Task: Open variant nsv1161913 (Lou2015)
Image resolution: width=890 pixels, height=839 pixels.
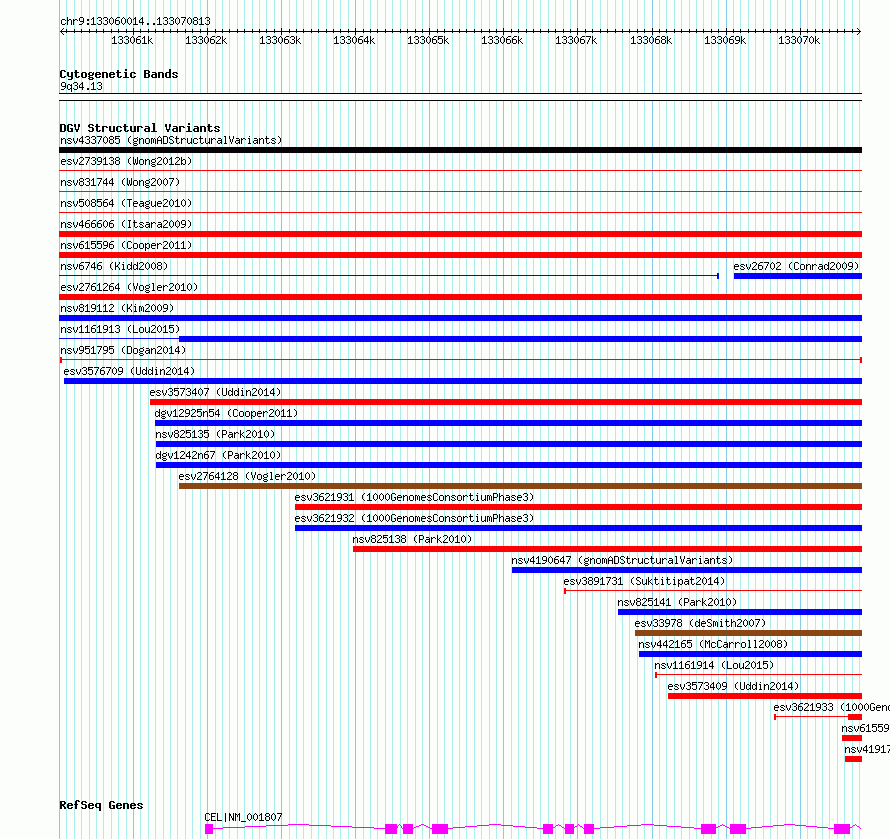Action: coord(120,329)
